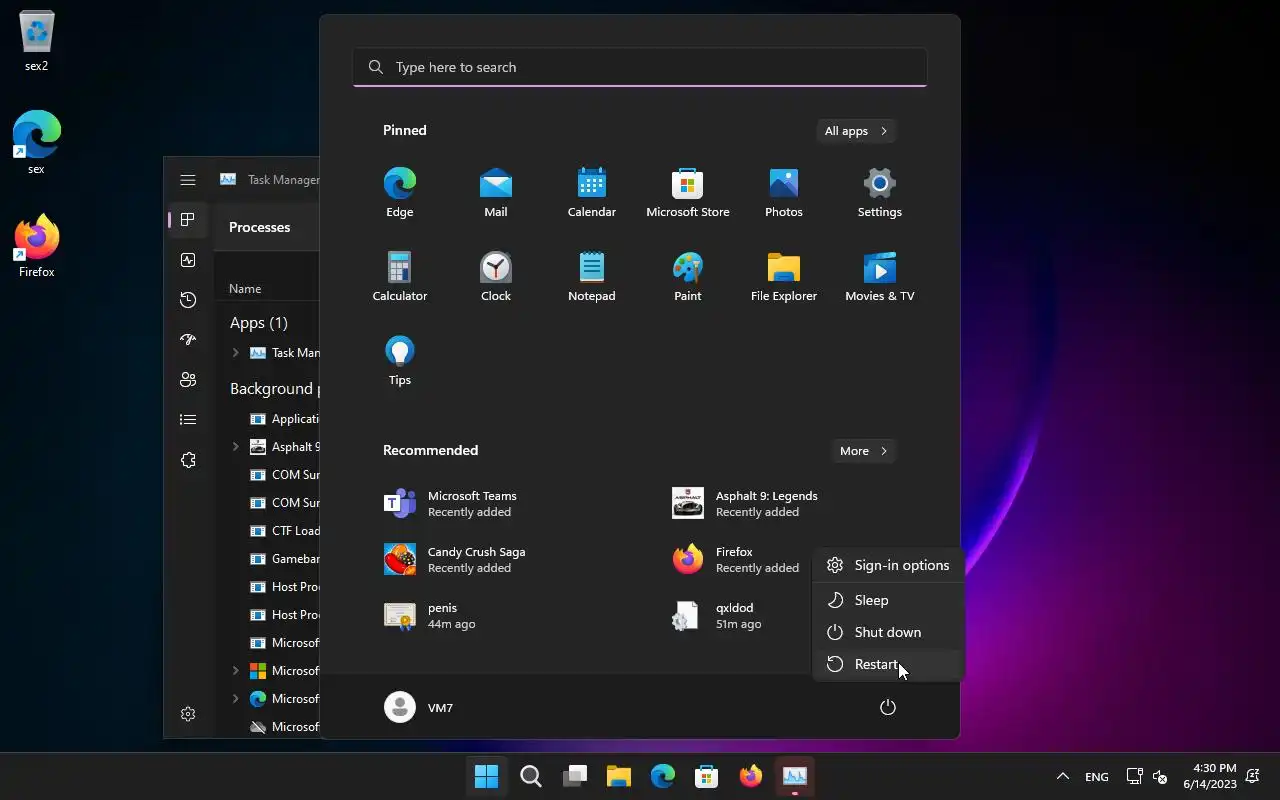Expand the Microsoft row with the Edge icon
Image resolution: width=1280 pixels, height=800 pixels.
coord(236,699)
